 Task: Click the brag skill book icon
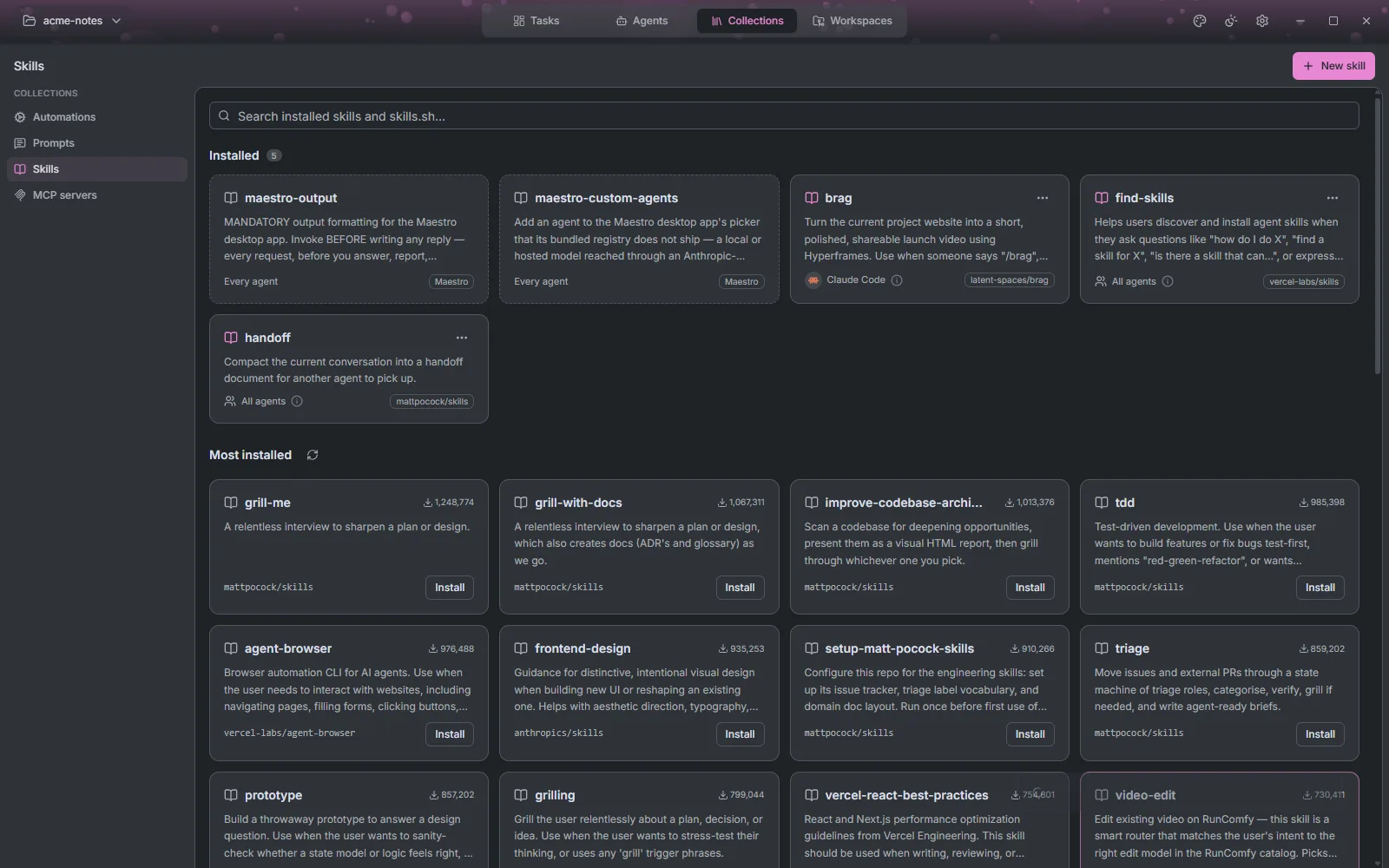point(812,198)
